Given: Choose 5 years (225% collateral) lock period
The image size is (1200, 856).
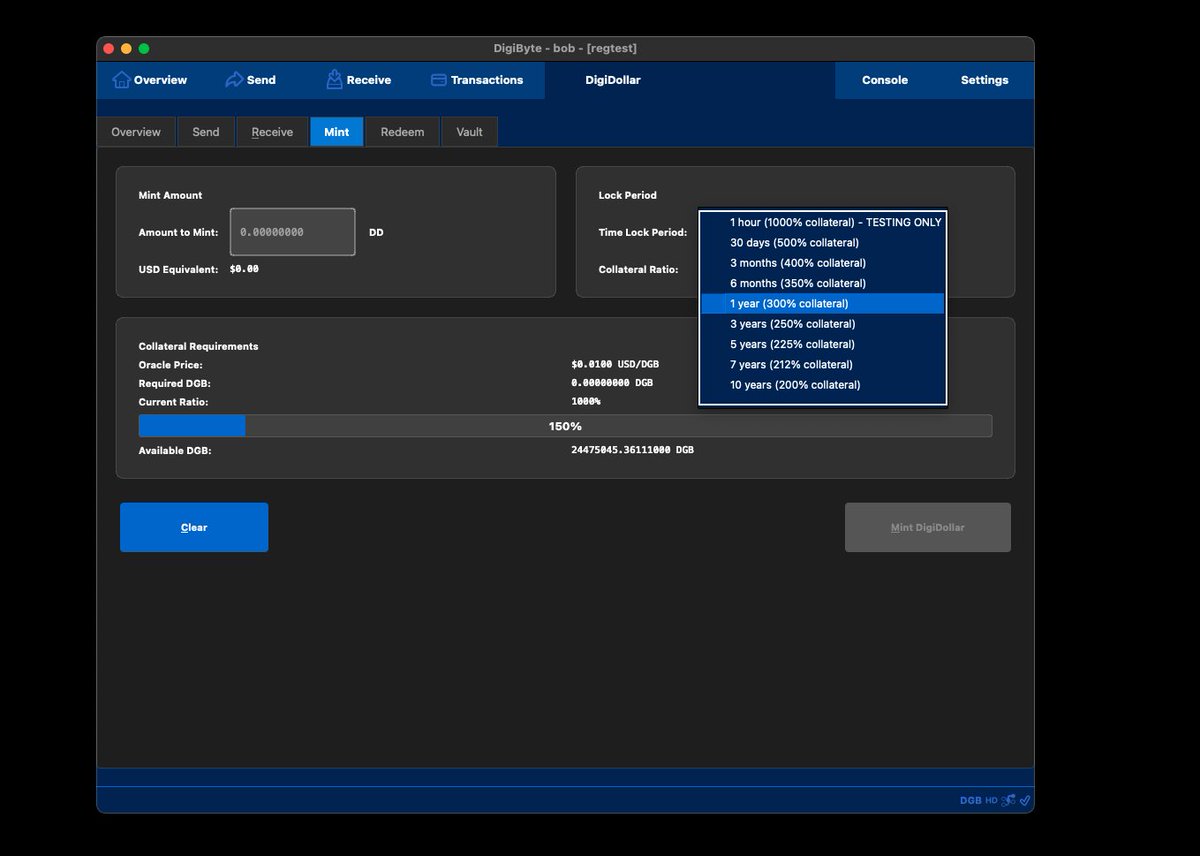Looking at the screenshot, I should coord(823,344).
